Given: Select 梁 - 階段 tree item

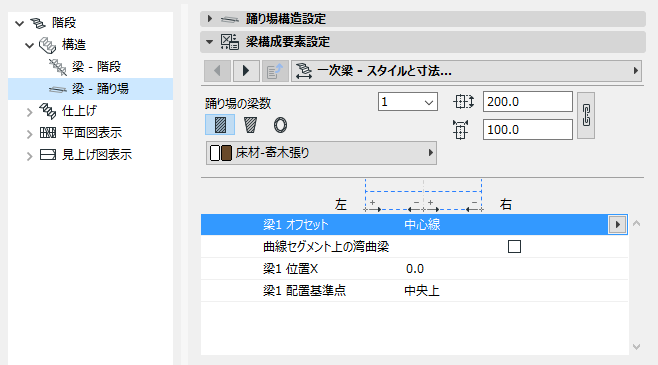Looking at the screenshot, I should (x=96, y=67).
